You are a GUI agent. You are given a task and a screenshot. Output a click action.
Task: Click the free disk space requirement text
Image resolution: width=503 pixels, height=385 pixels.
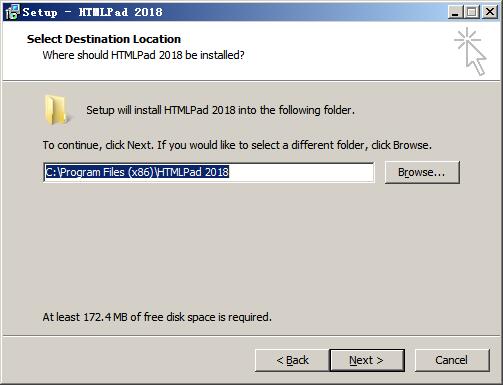157,317
